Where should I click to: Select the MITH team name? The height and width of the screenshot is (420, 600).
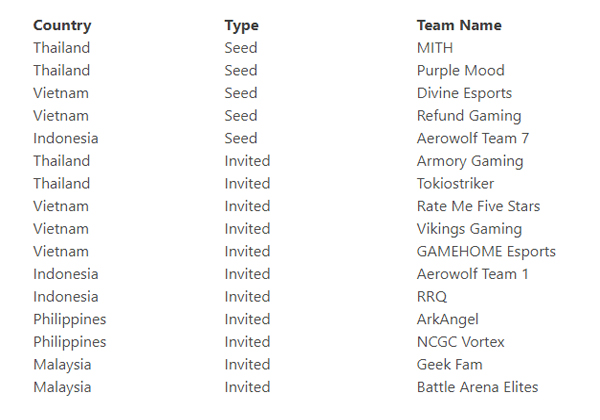point(435,48)
